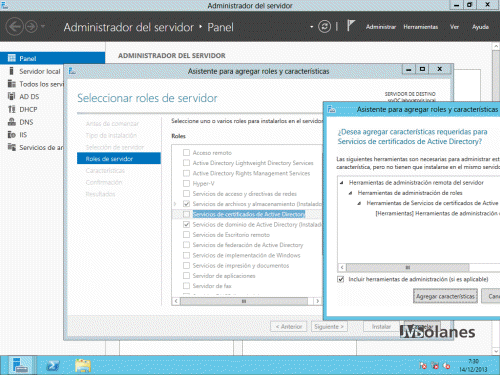Collapse Herramientas de administración de roles
This screenshot has height=375, width=500.
point(350,193)
